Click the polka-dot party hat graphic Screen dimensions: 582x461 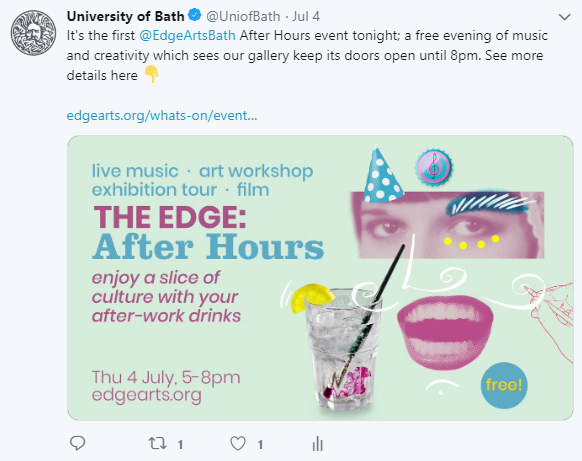click(382, 174)
